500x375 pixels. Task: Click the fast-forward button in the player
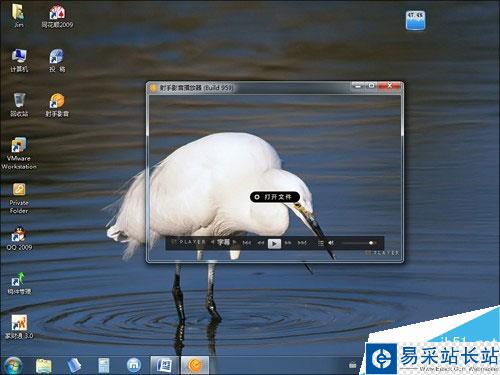[x=288, y=243]
